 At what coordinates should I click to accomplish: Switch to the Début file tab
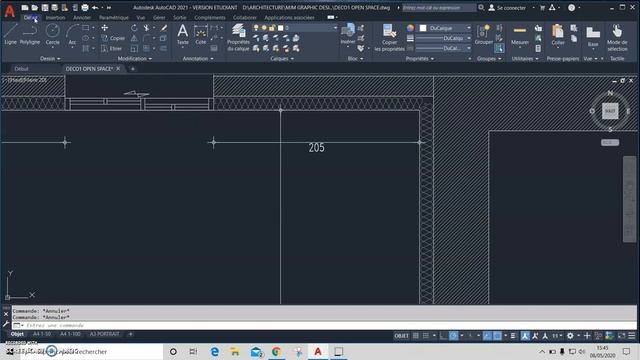[x=21, y=69]
